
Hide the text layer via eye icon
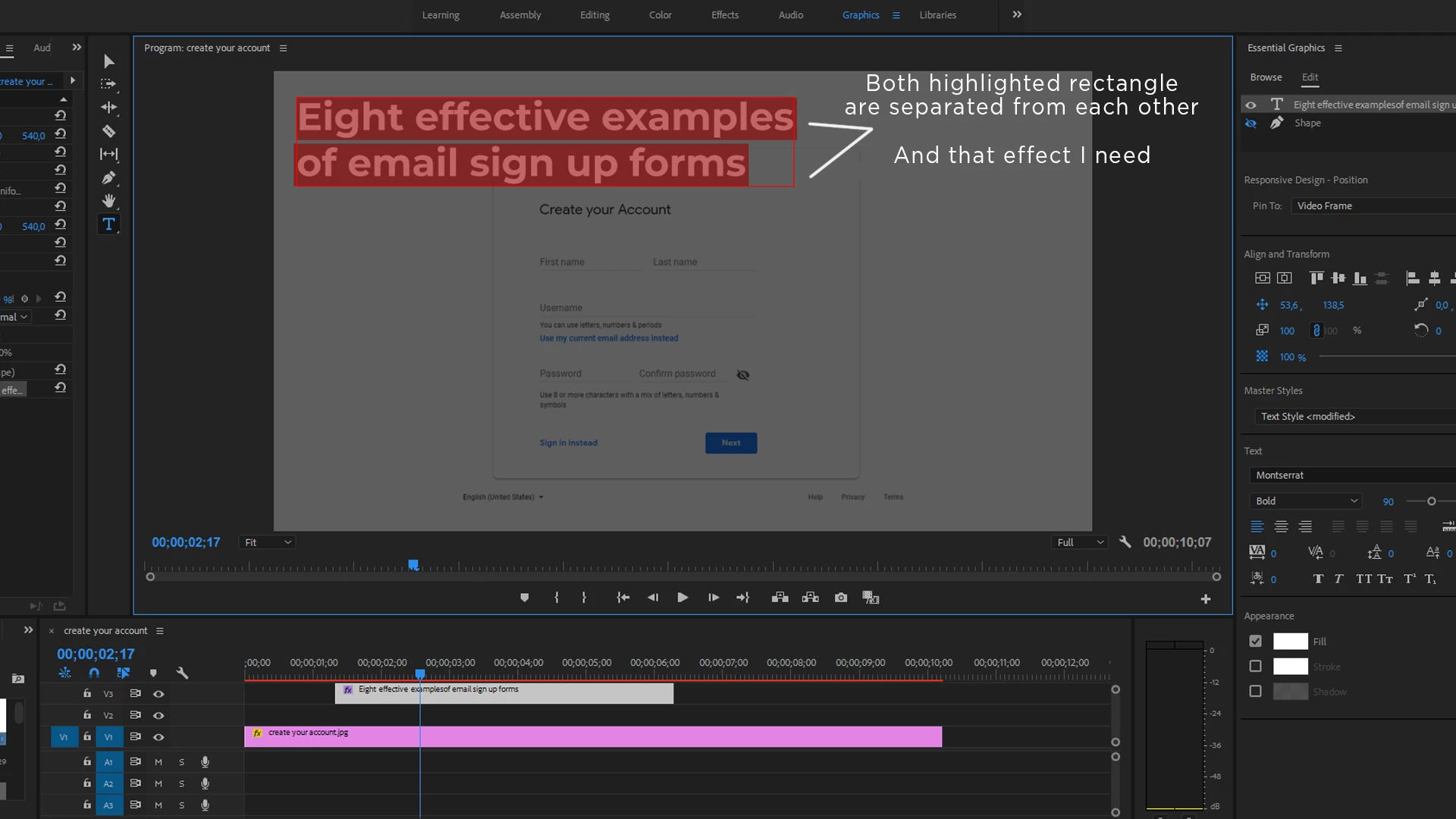[1251, 105]
